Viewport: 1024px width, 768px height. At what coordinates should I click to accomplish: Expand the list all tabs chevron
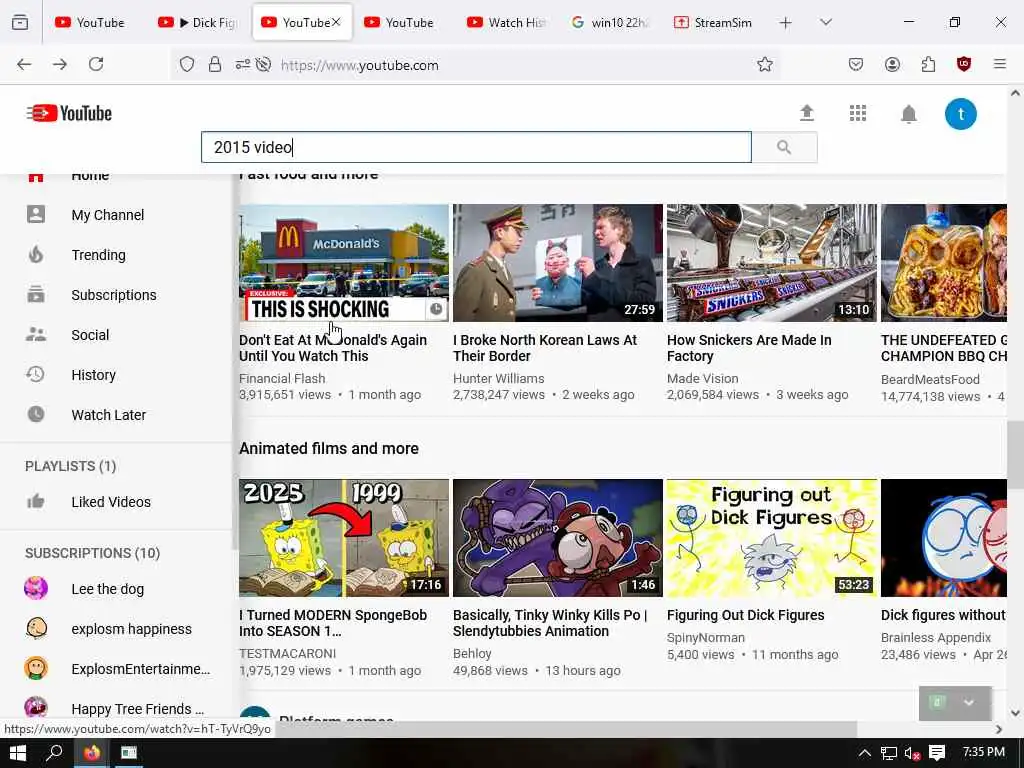coord(826,23)
